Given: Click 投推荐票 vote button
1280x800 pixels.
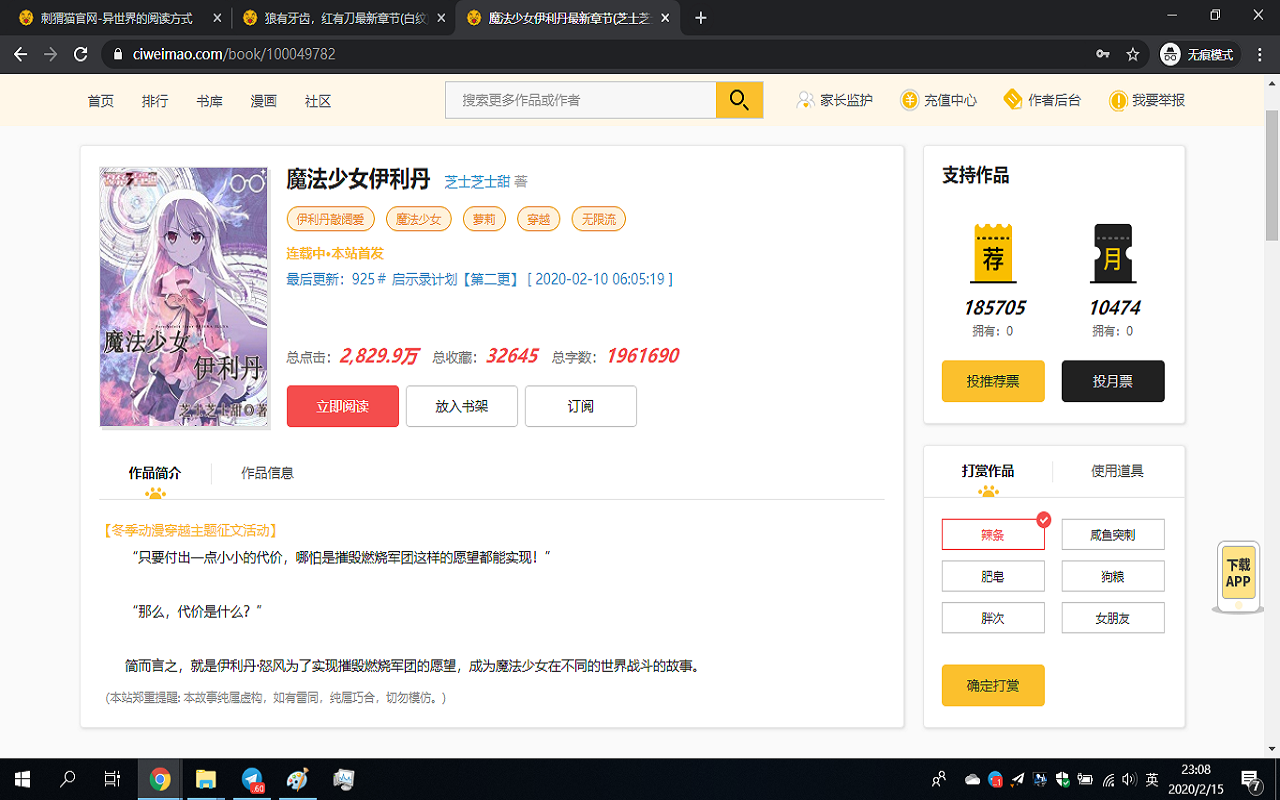Looking at the screenshot, I should click(x=993, y=381).
